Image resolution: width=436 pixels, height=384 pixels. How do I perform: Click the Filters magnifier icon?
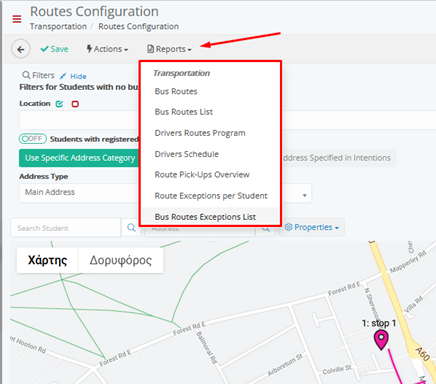(26, 75)
